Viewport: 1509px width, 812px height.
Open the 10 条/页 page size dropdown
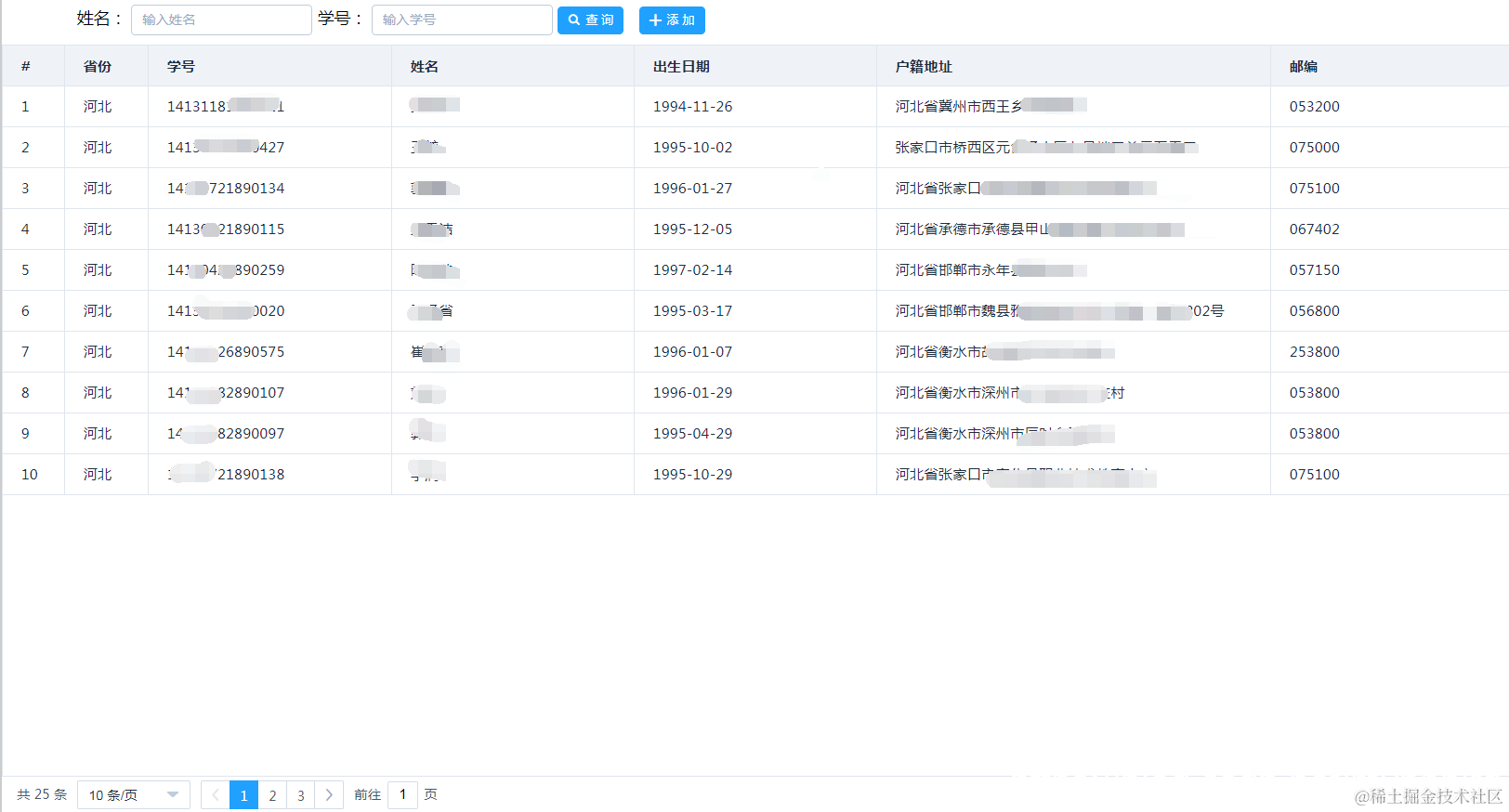click(x=134, y=795)
